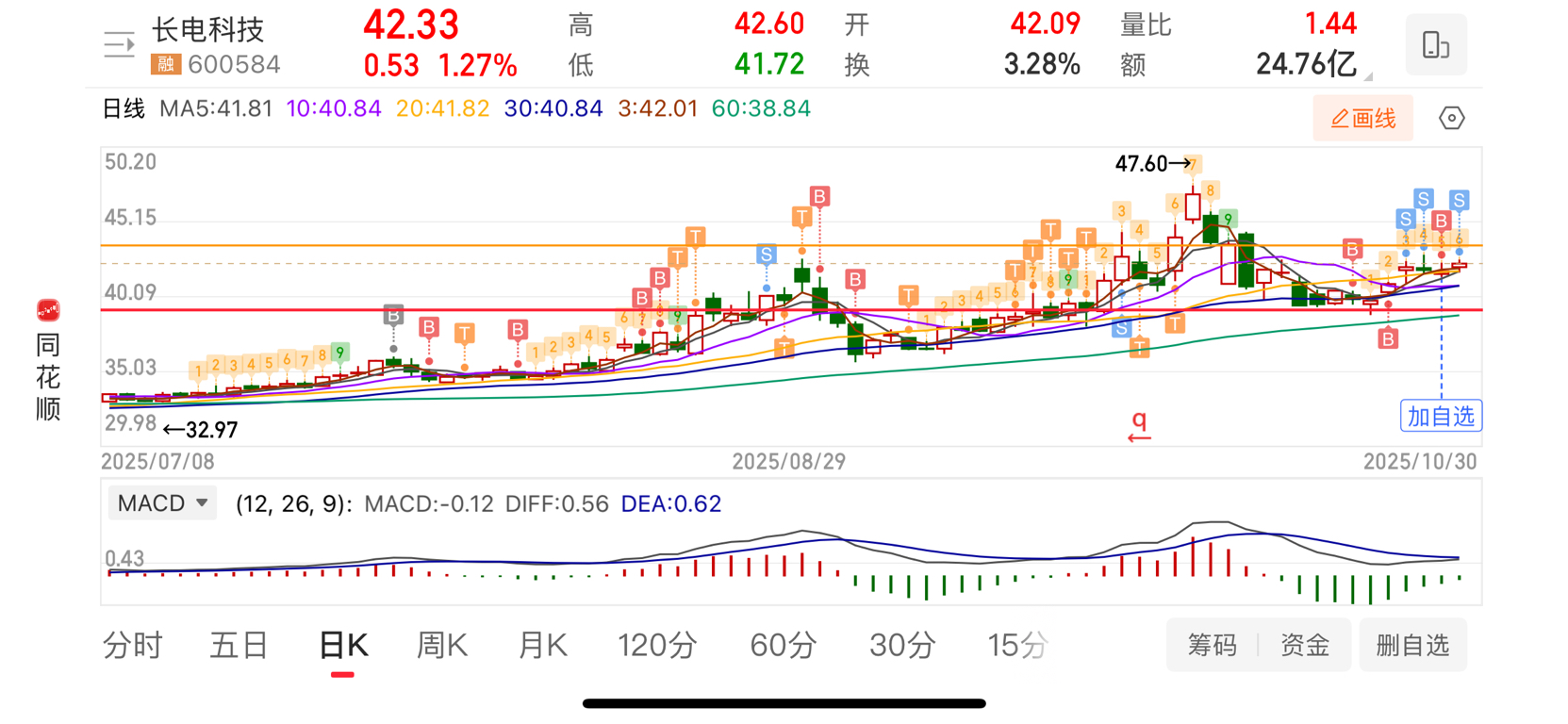Tap stock name 长电科技

point(208,29)
